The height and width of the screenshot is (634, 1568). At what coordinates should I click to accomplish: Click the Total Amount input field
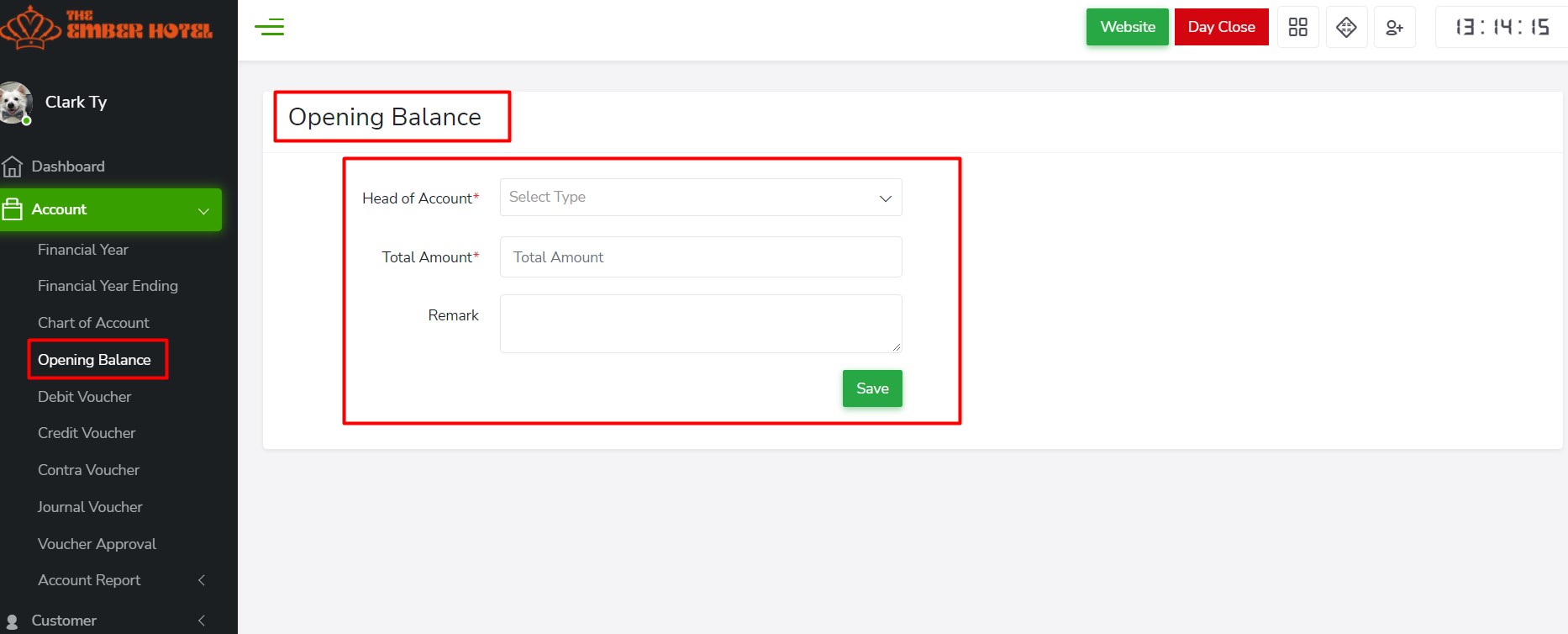pyautogui.click(x=700, y=257)
